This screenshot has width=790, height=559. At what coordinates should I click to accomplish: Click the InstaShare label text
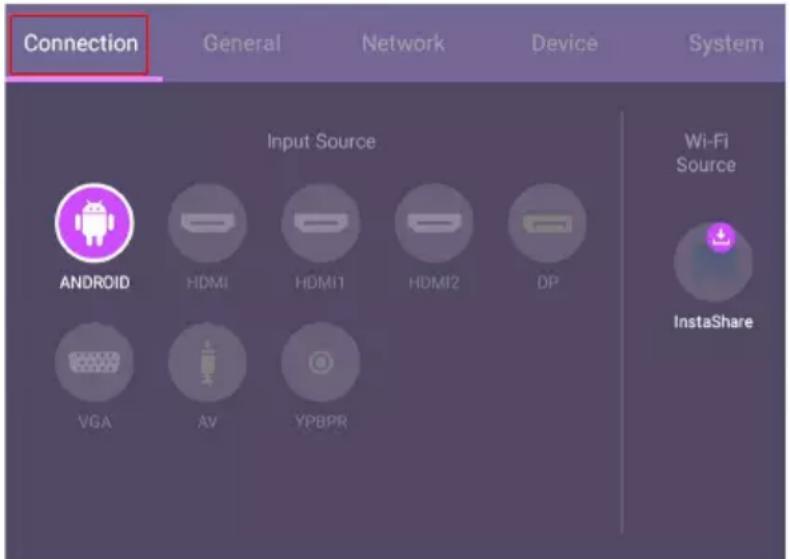tap(713, 322)
